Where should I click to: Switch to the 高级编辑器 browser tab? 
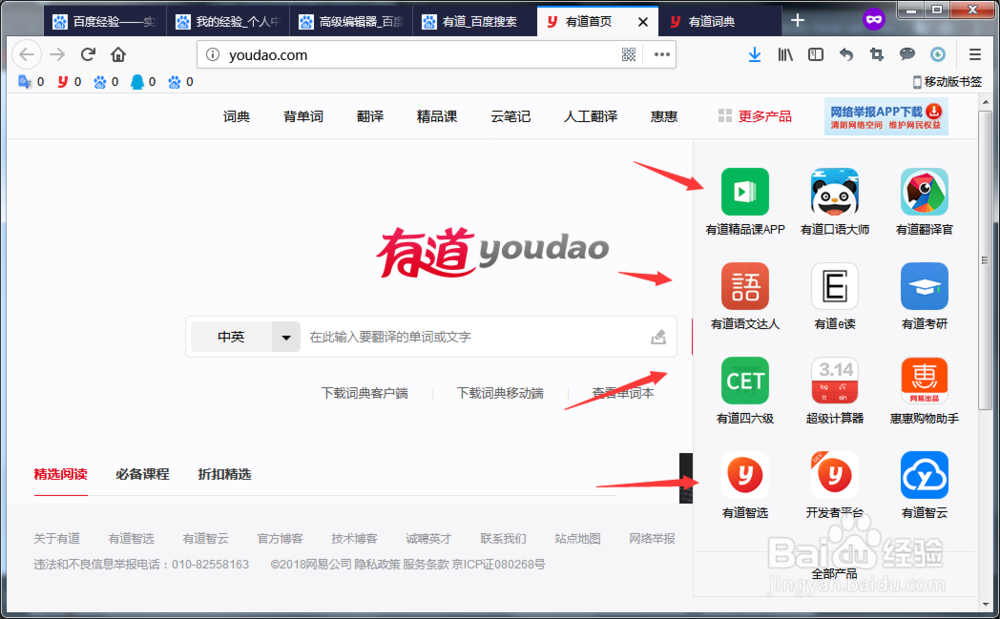[351, 22]
